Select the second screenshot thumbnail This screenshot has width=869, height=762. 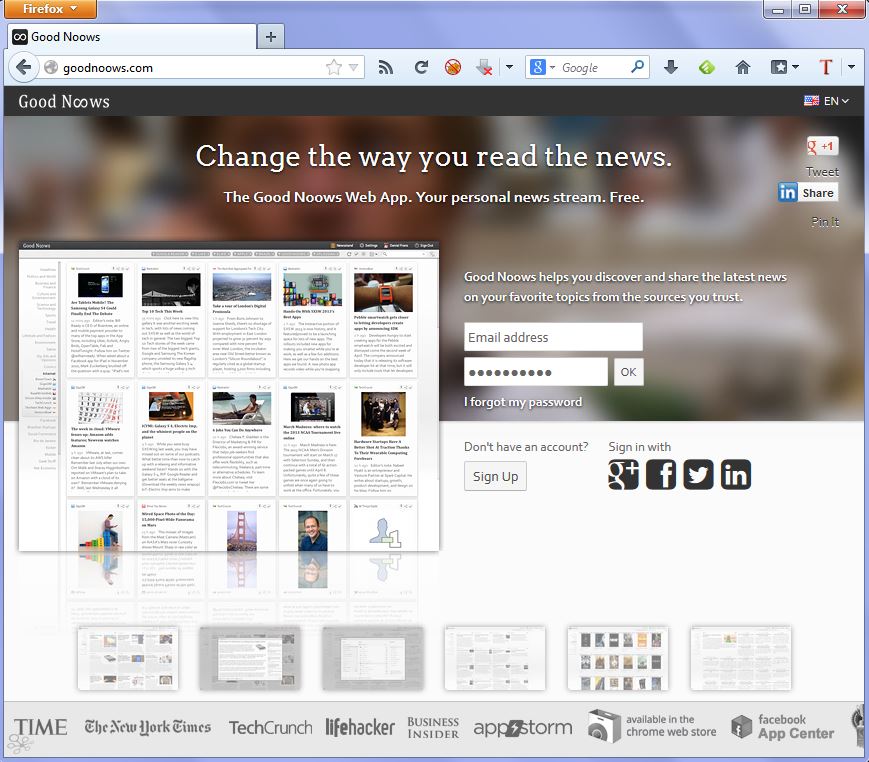pyautogui.click(x=250, y=658)
